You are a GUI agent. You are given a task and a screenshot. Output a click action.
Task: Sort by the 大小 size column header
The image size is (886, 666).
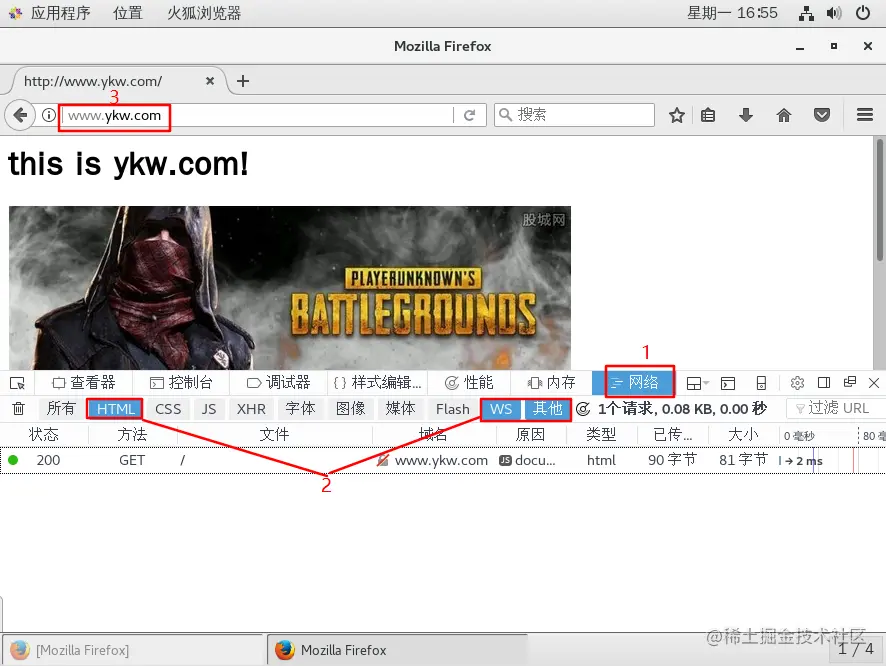743,434
